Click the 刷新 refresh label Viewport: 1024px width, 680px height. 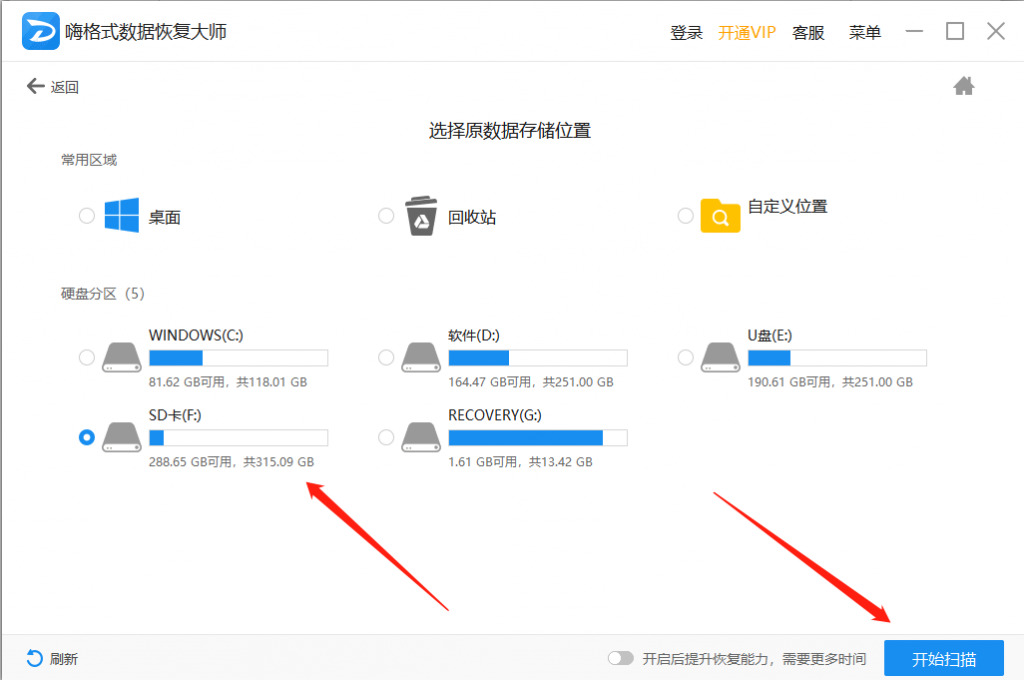click(63, 659)
